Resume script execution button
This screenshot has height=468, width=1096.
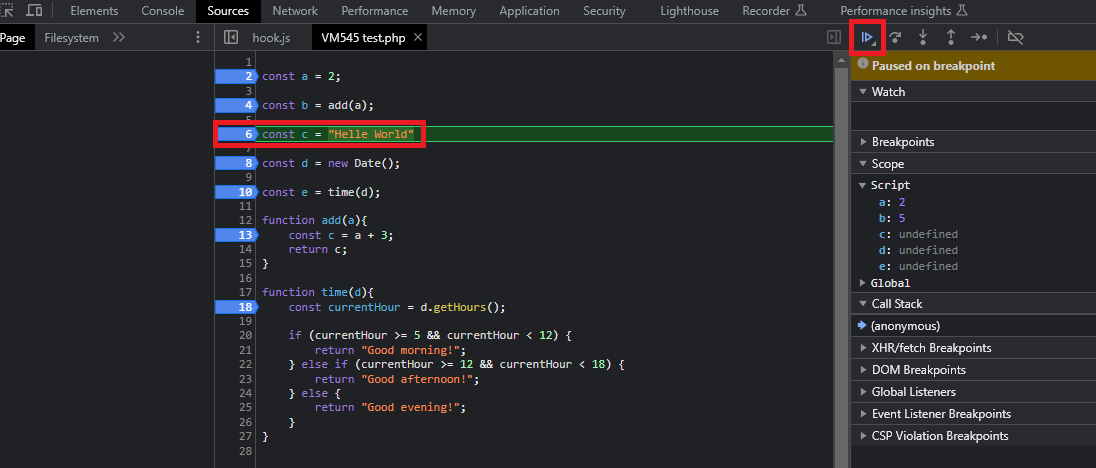pos(867,38)
